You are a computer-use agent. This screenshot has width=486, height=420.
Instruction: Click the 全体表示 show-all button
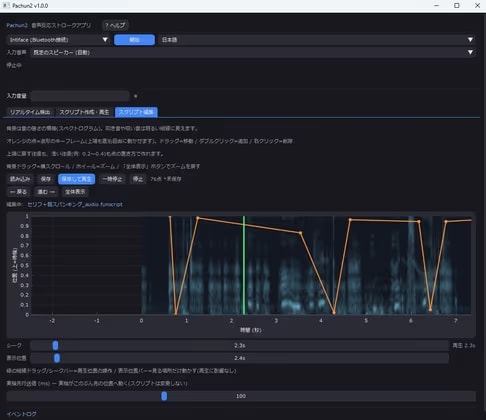[x=75, y=192]
